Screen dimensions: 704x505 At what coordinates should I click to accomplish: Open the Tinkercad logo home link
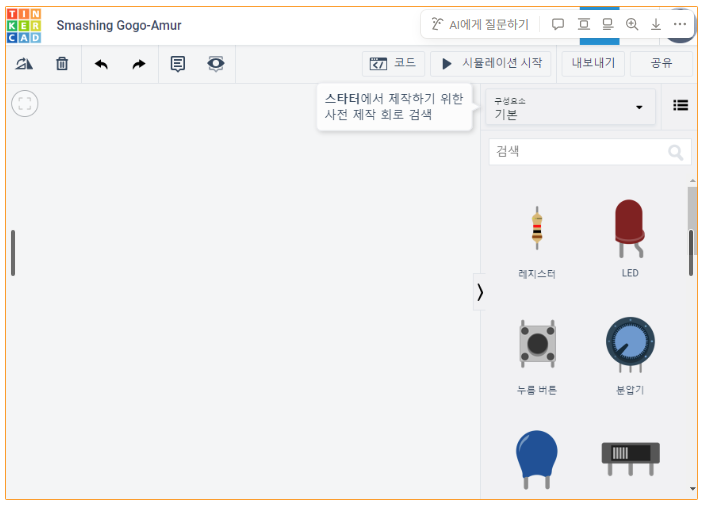pos(24,26)
